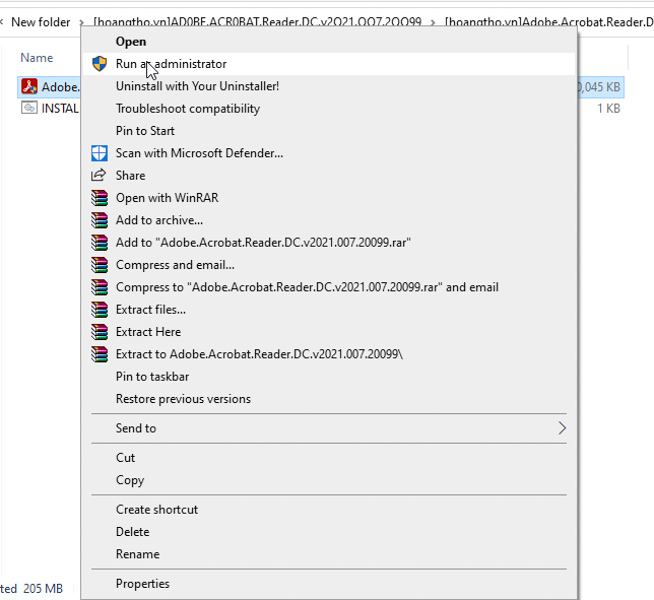Select Troubleshoot compatibility option

[188, 108]
